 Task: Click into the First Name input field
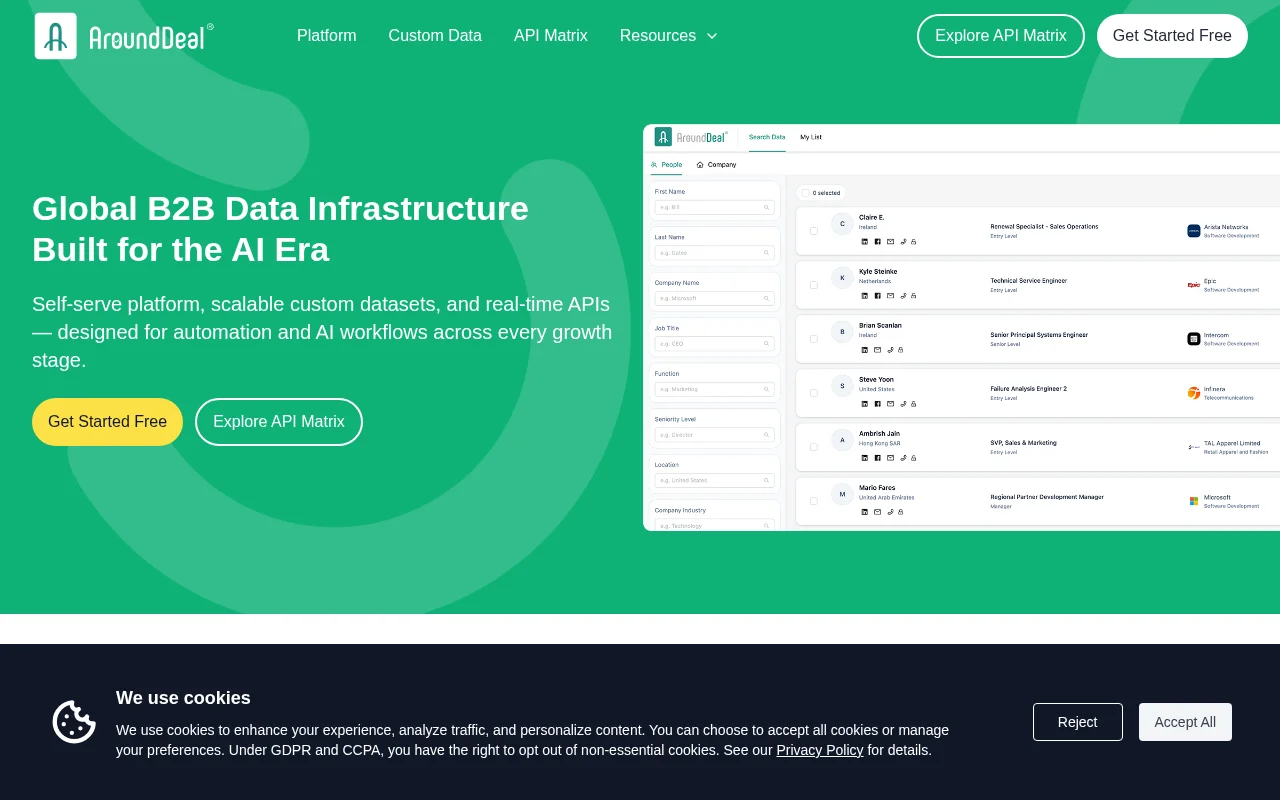[715, 207]
